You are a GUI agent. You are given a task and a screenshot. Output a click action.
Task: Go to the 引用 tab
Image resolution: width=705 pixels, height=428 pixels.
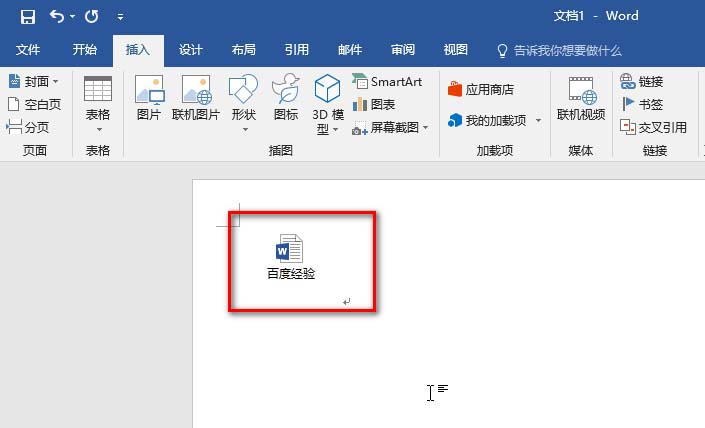[x=297, y=49]
